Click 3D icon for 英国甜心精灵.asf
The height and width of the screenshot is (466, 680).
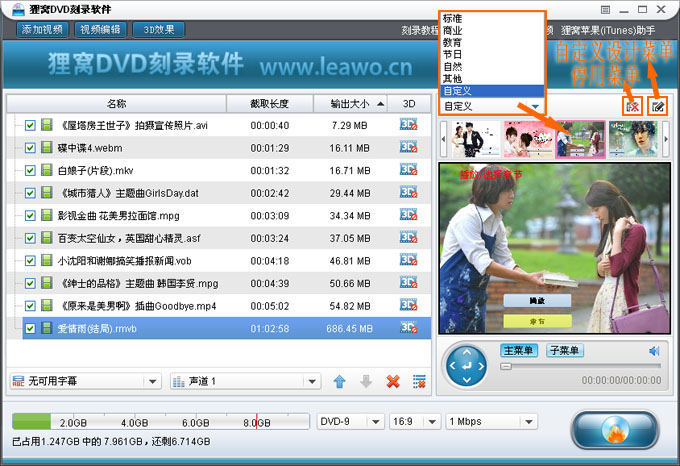coord(409,238)
